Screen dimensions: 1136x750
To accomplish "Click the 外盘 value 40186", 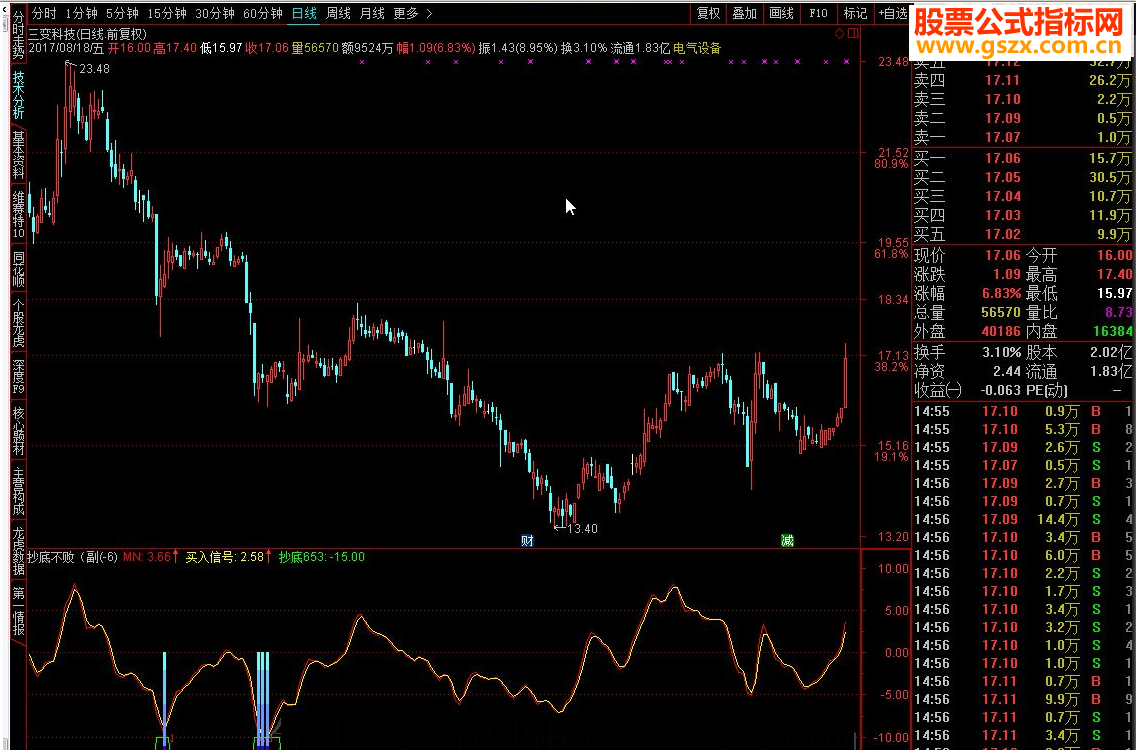I will [x=1001, y=331].
